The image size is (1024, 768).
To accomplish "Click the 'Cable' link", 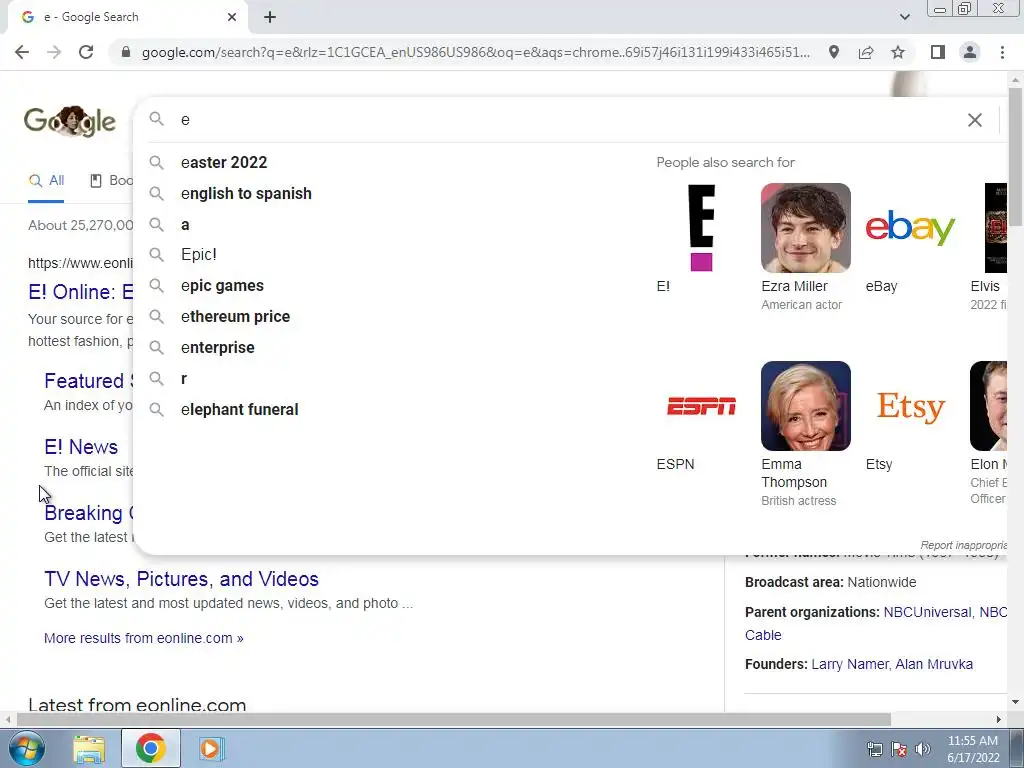I will (763, 635).
